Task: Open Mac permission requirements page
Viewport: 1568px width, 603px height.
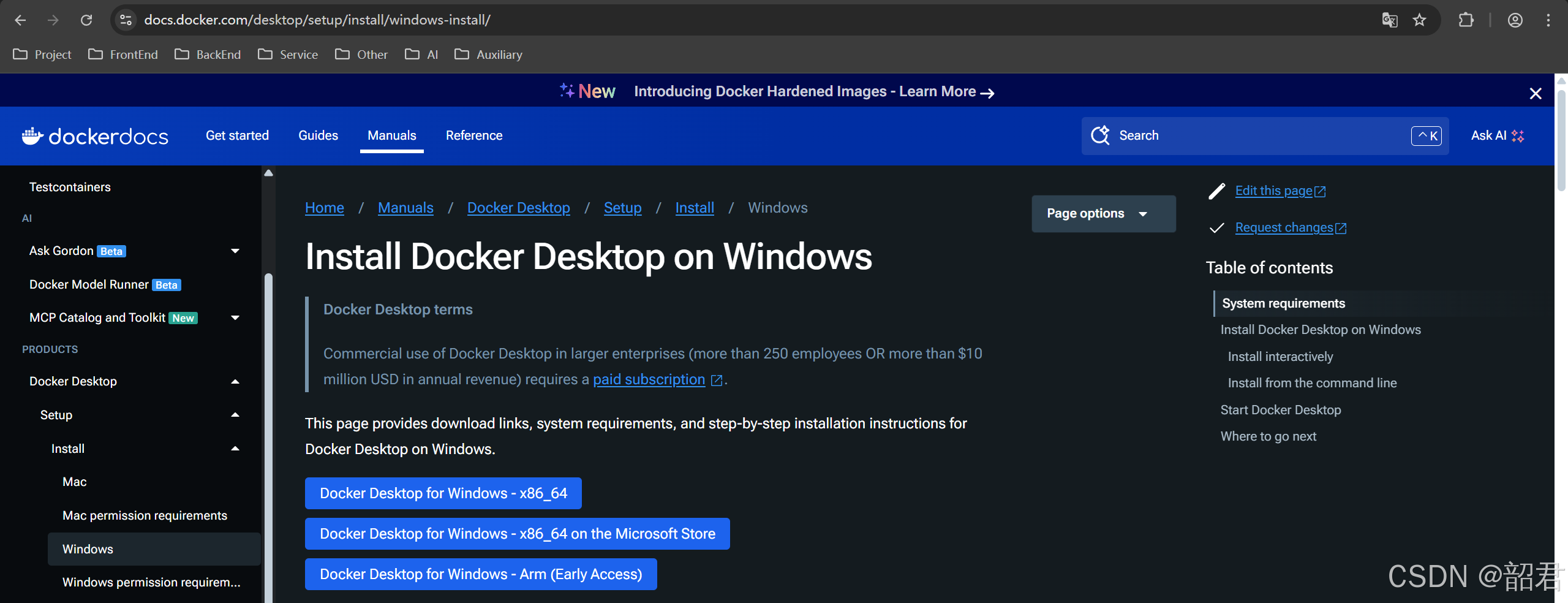Action: pos(145,515)
